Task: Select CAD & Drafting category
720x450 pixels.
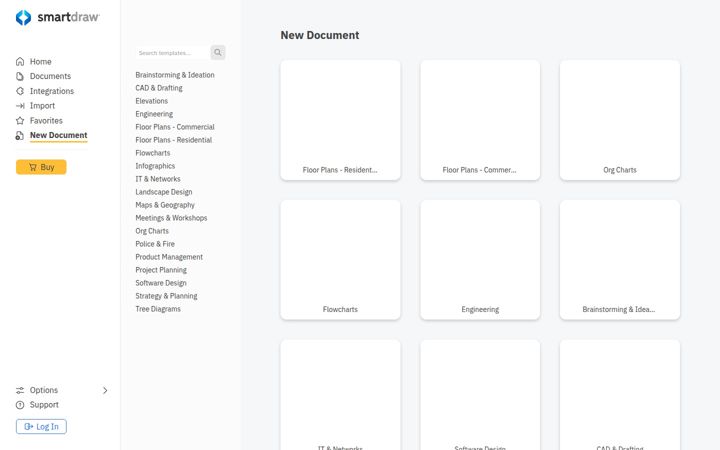Action: point(159,88)
